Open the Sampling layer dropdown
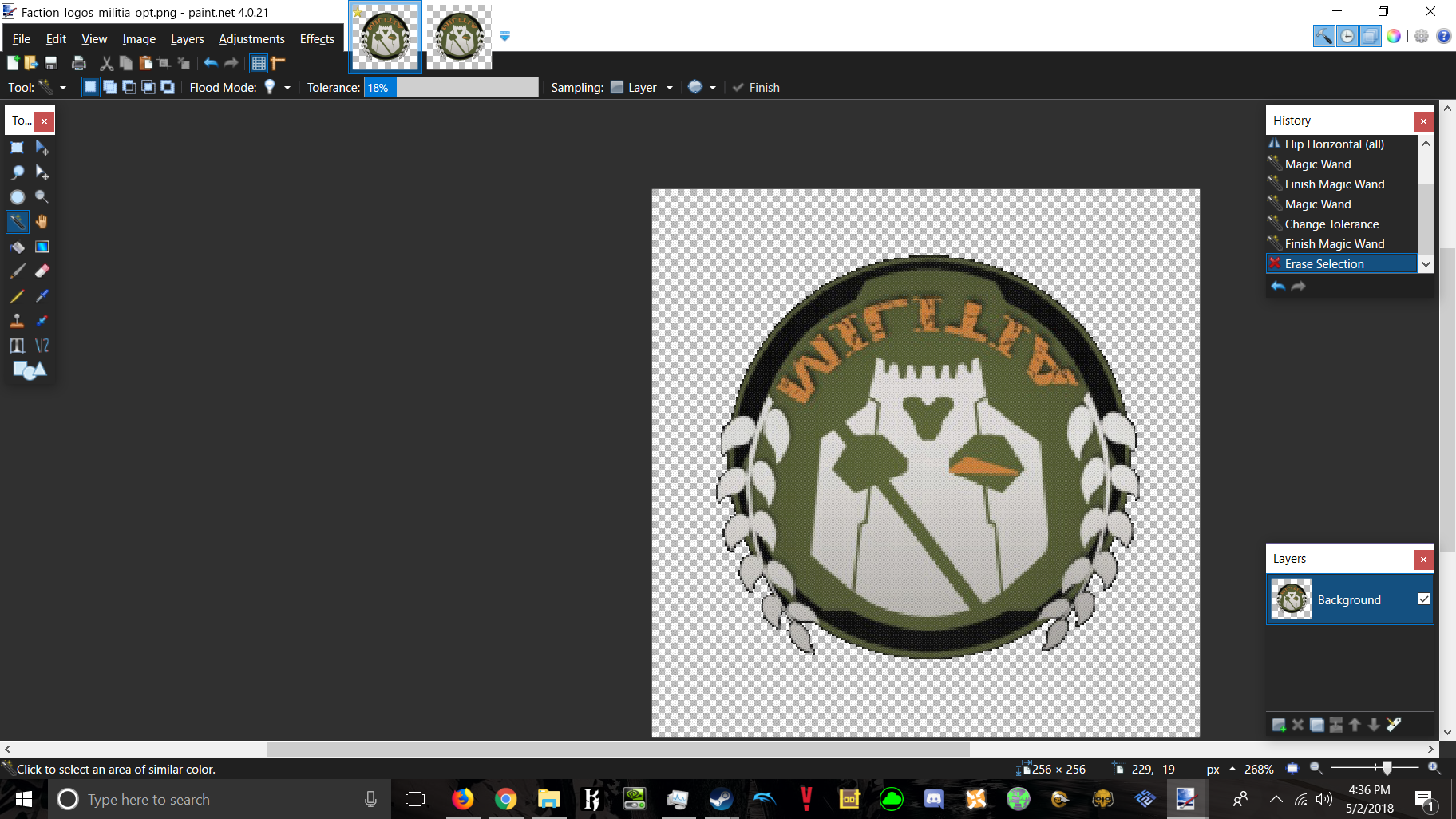 coord(670,87)
